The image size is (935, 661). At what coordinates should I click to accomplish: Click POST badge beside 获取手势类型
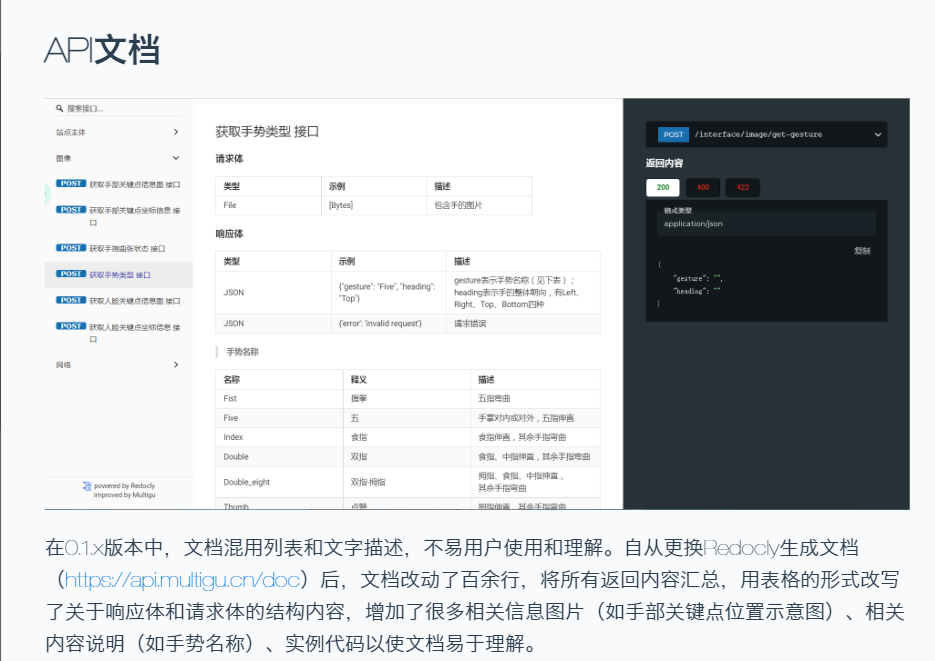pyautogui.click(x=71, y=274)
